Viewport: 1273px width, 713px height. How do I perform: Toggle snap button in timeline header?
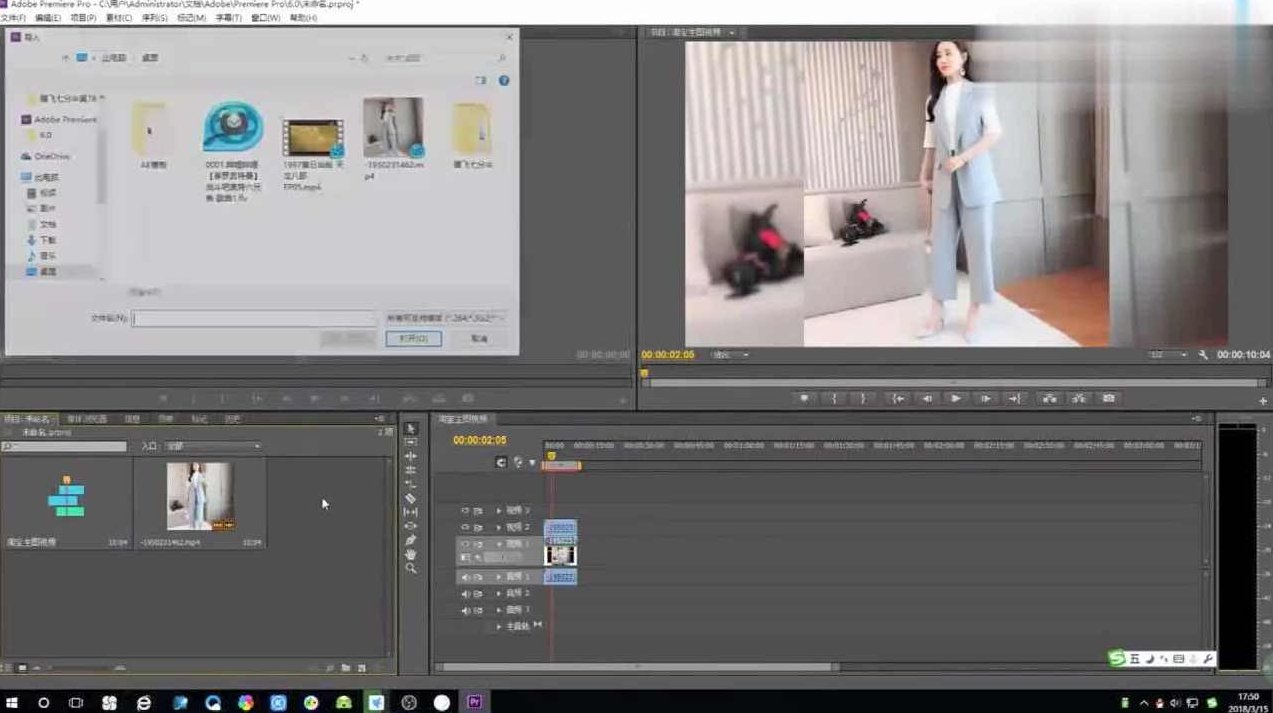pos(502,462)
